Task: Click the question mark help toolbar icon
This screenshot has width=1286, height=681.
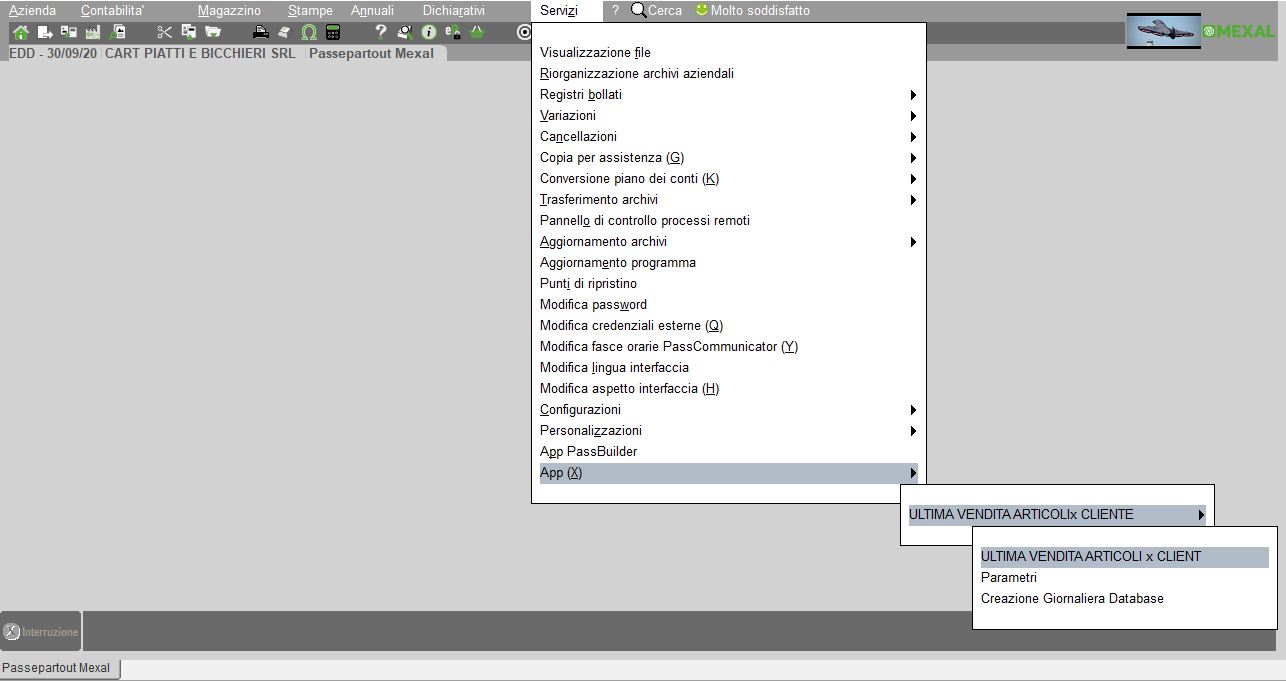Action: pos(380,32)
